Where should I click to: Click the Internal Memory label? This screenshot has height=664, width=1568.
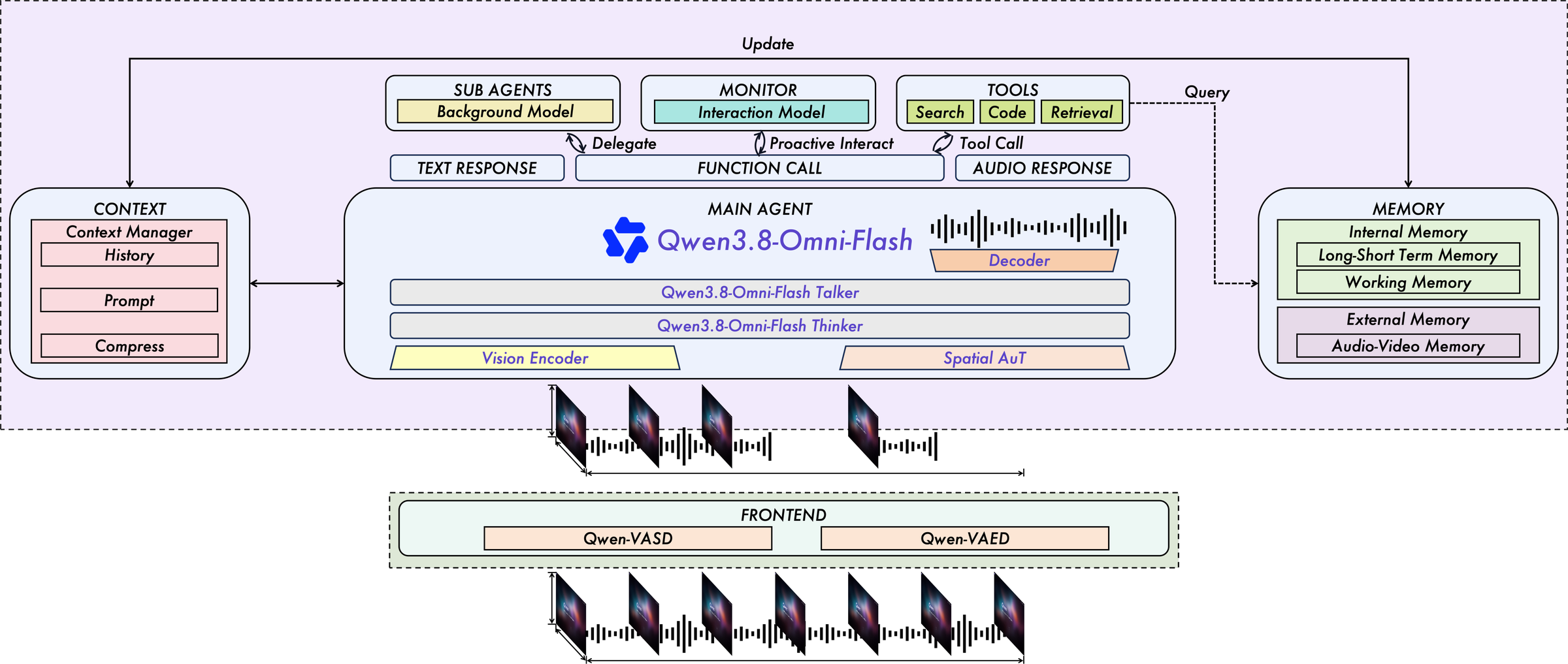[1408, 232]
